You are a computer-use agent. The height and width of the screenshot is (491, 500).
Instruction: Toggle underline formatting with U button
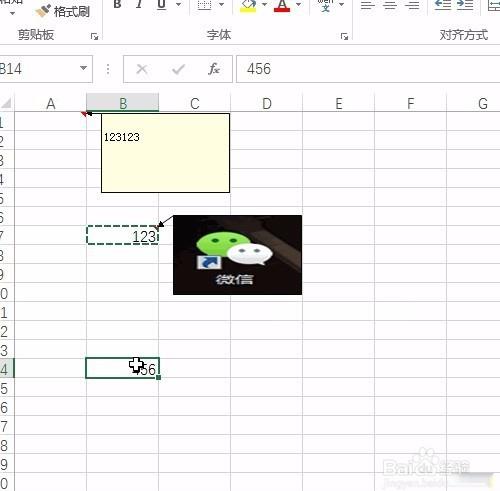click(x=162, y=4)
